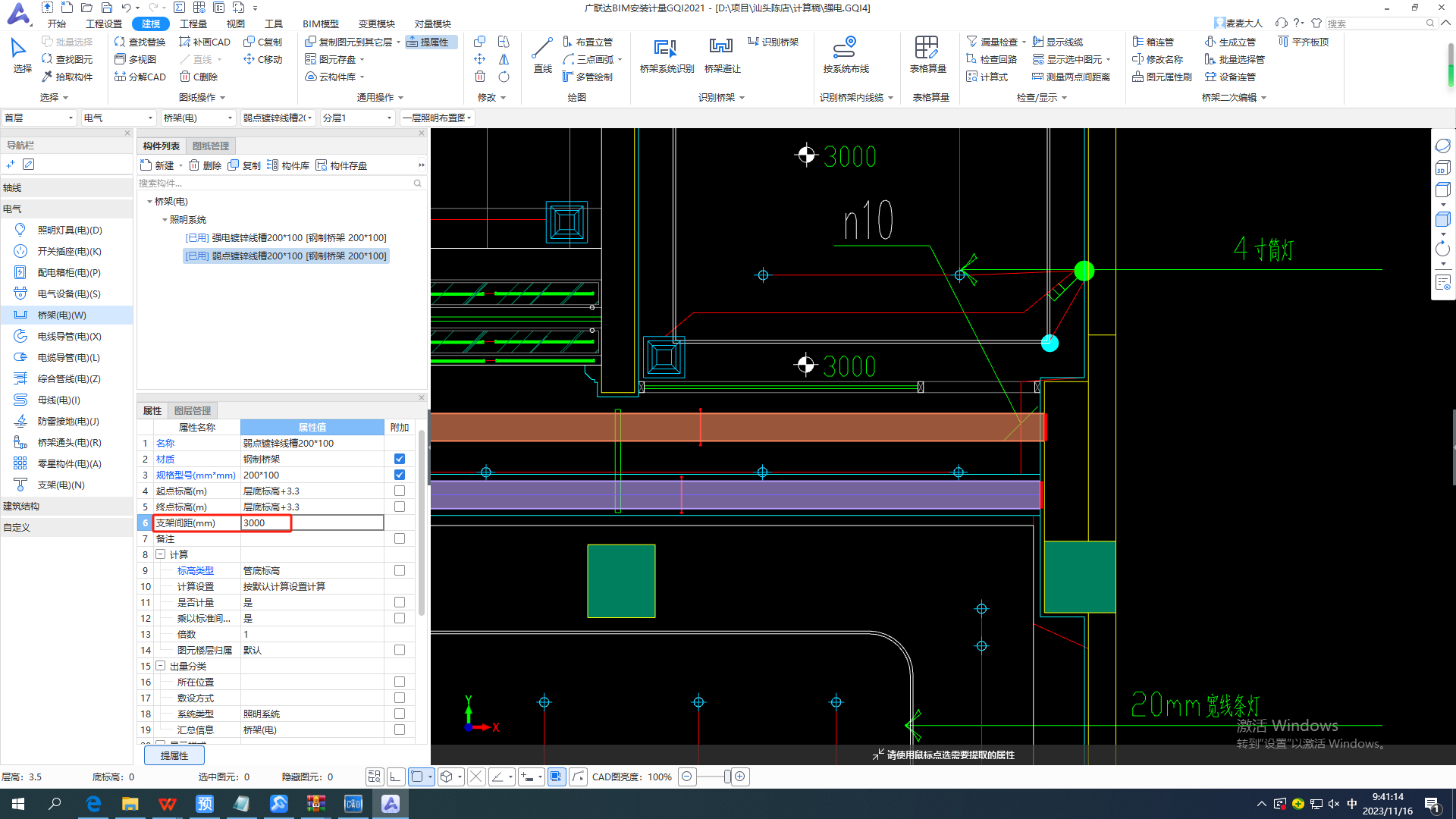Collapse the 照明系统 tree node

click(x=165, y=220)
